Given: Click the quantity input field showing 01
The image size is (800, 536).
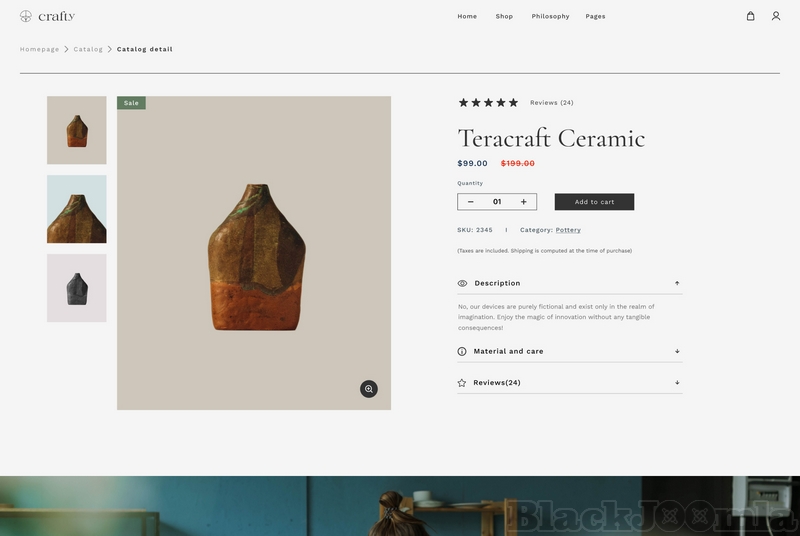Looking at the screenshot, I should 497,202.
